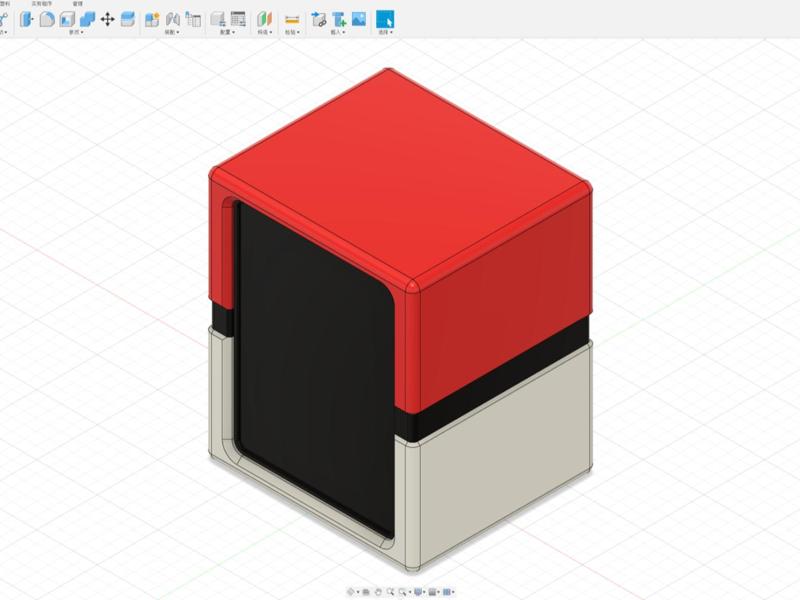The image size is (800, 600).
Task: Expand the 修改 Modify dropdown
Action: (x=77, y=31)
